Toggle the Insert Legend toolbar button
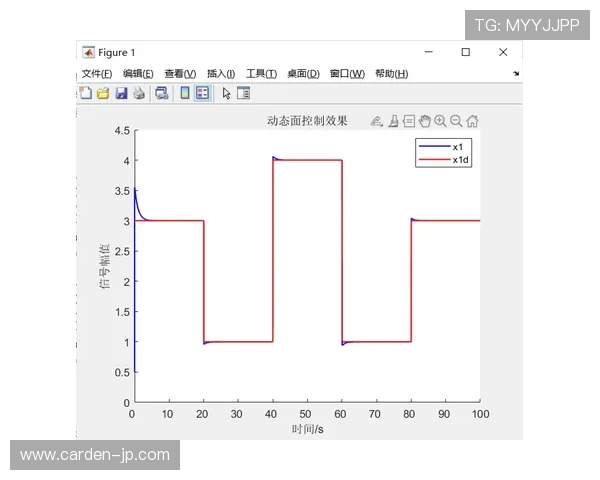 pos(202,93)
